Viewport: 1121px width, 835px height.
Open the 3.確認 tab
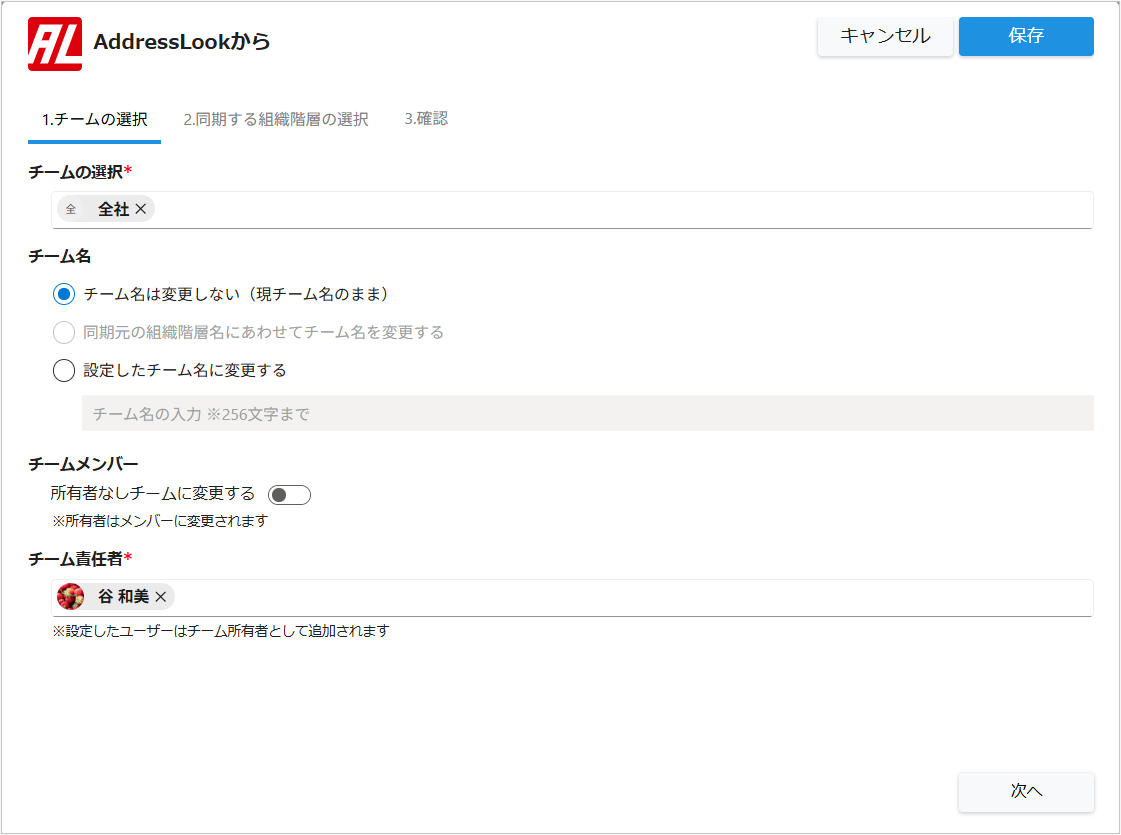426,119
